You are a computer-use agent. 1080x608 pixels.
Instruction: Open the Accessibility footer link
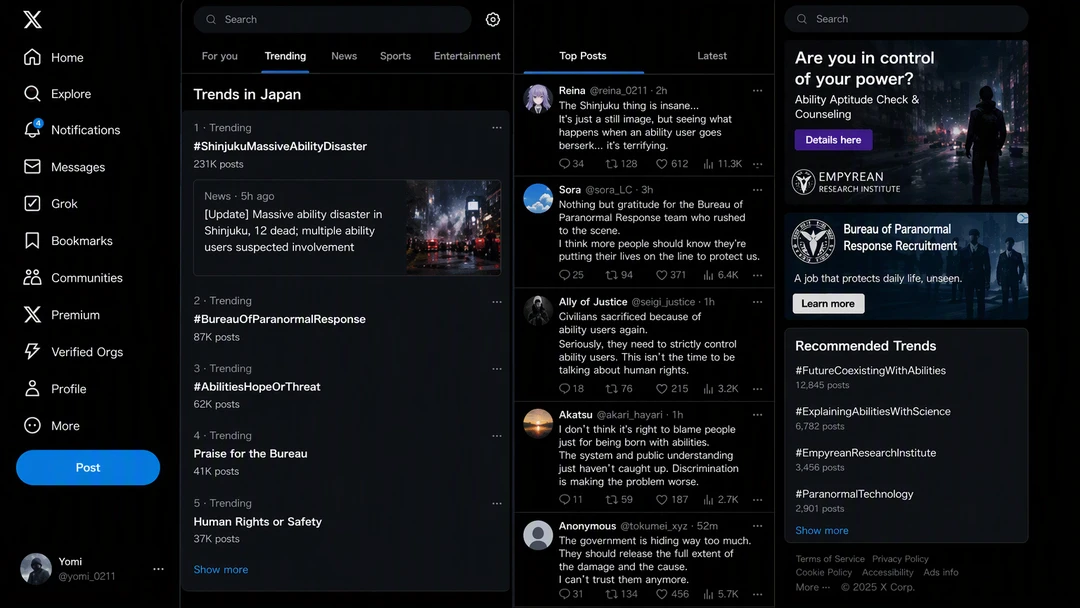887,572
